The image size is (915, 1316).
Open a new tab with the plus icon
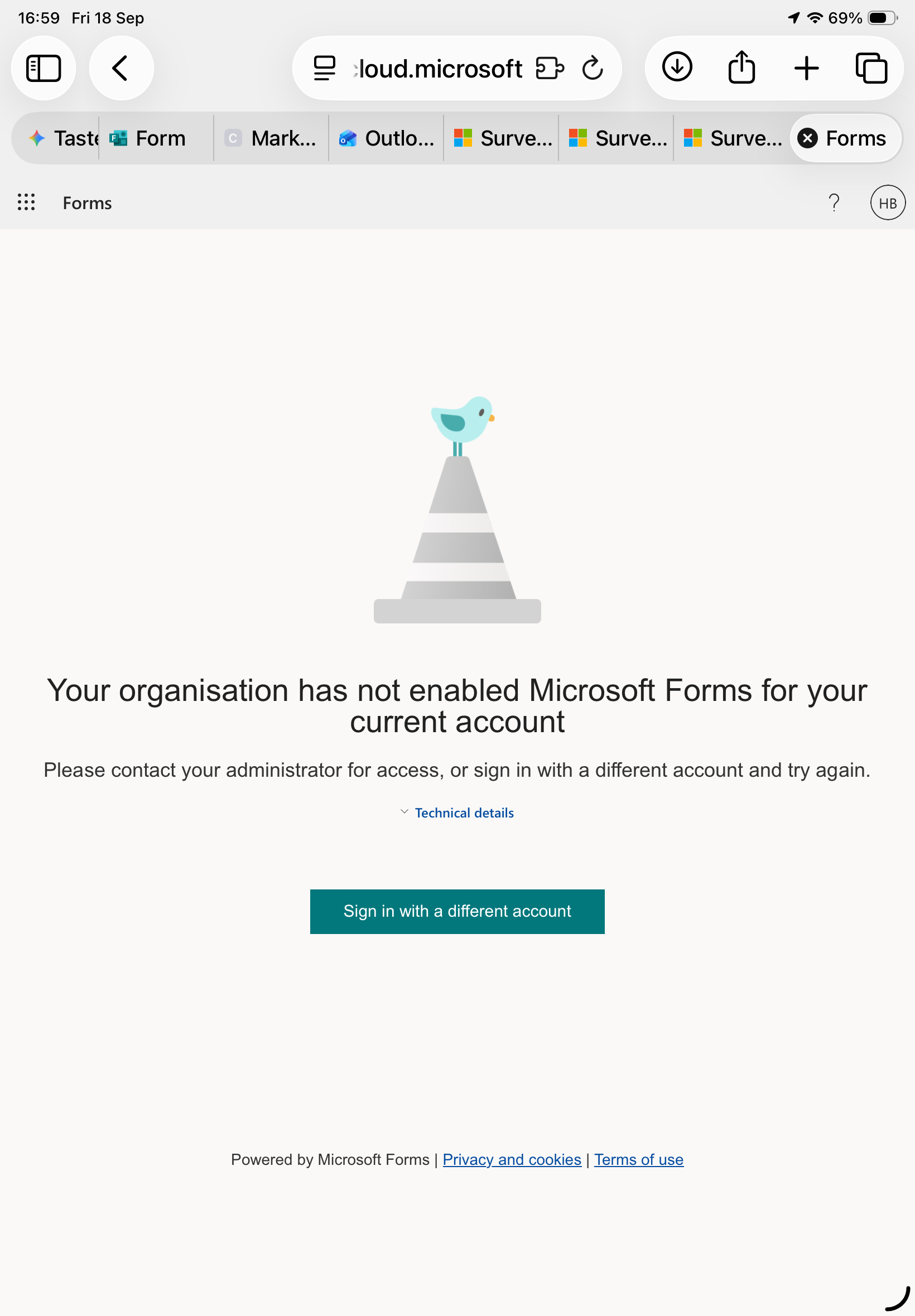[806, 68]
